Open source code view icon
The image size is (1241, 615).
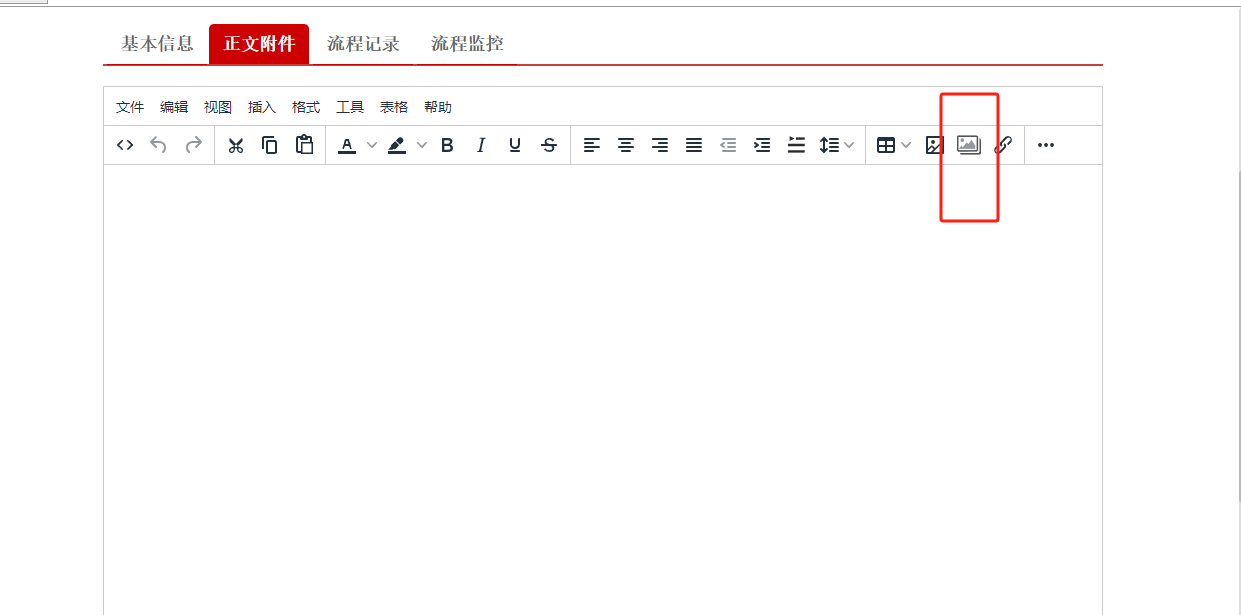click(x=125, y=145)
